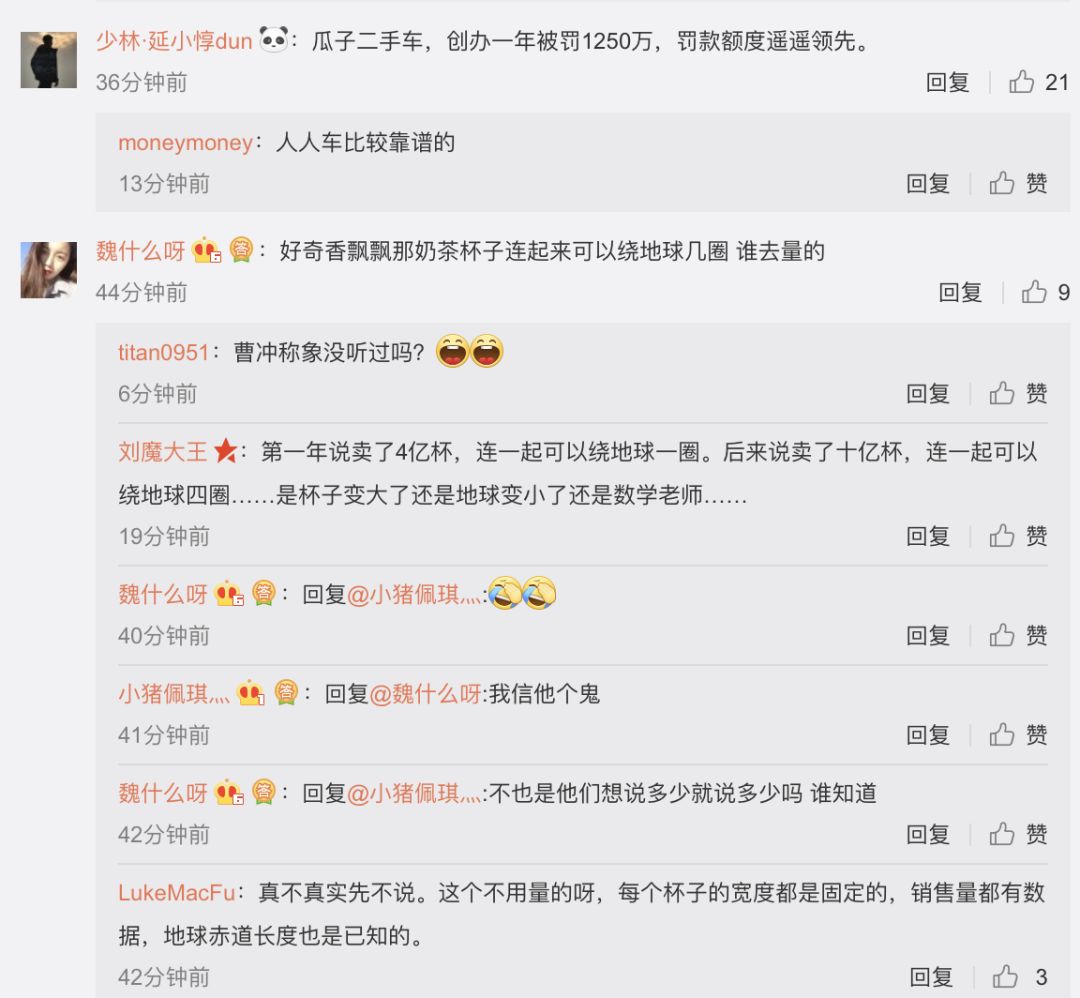
Task: Open LukeMacFu's username link
Action: click(x=176, y=893)
